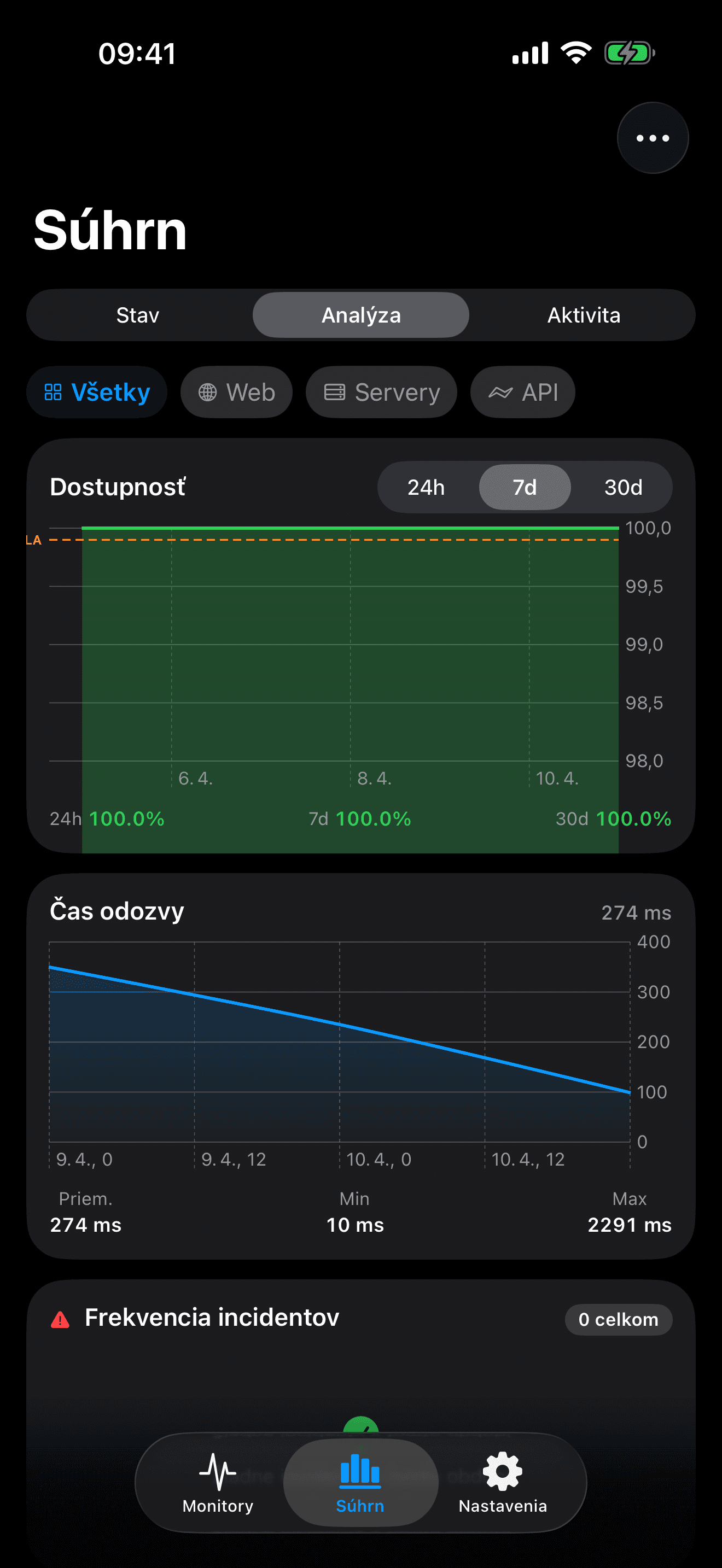This screenshot has width=722, height=1568.
Task: Switch to the Stav tab
Action: (138, 315)
